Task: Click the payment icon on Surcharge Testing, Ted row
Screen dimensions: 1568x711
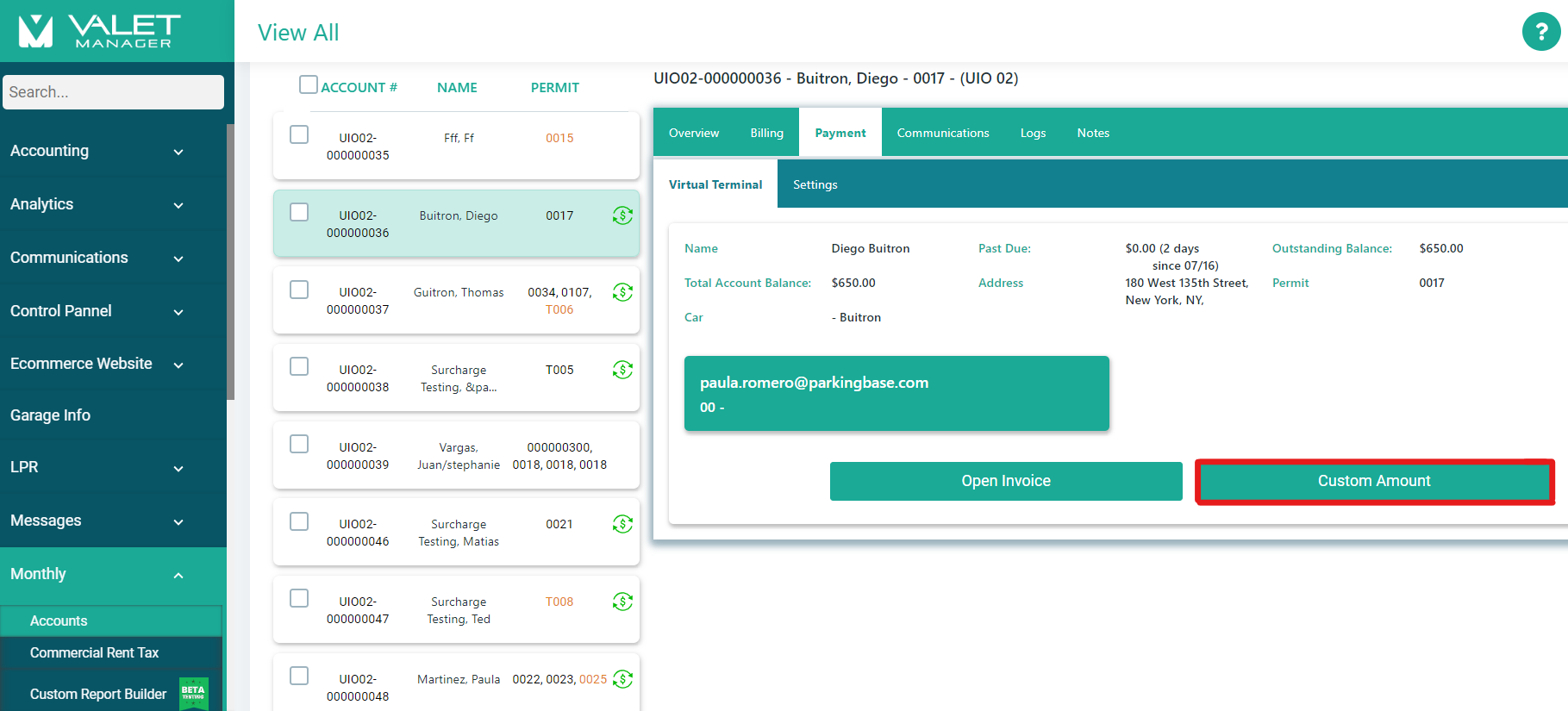Action: [x=622, y=602]
